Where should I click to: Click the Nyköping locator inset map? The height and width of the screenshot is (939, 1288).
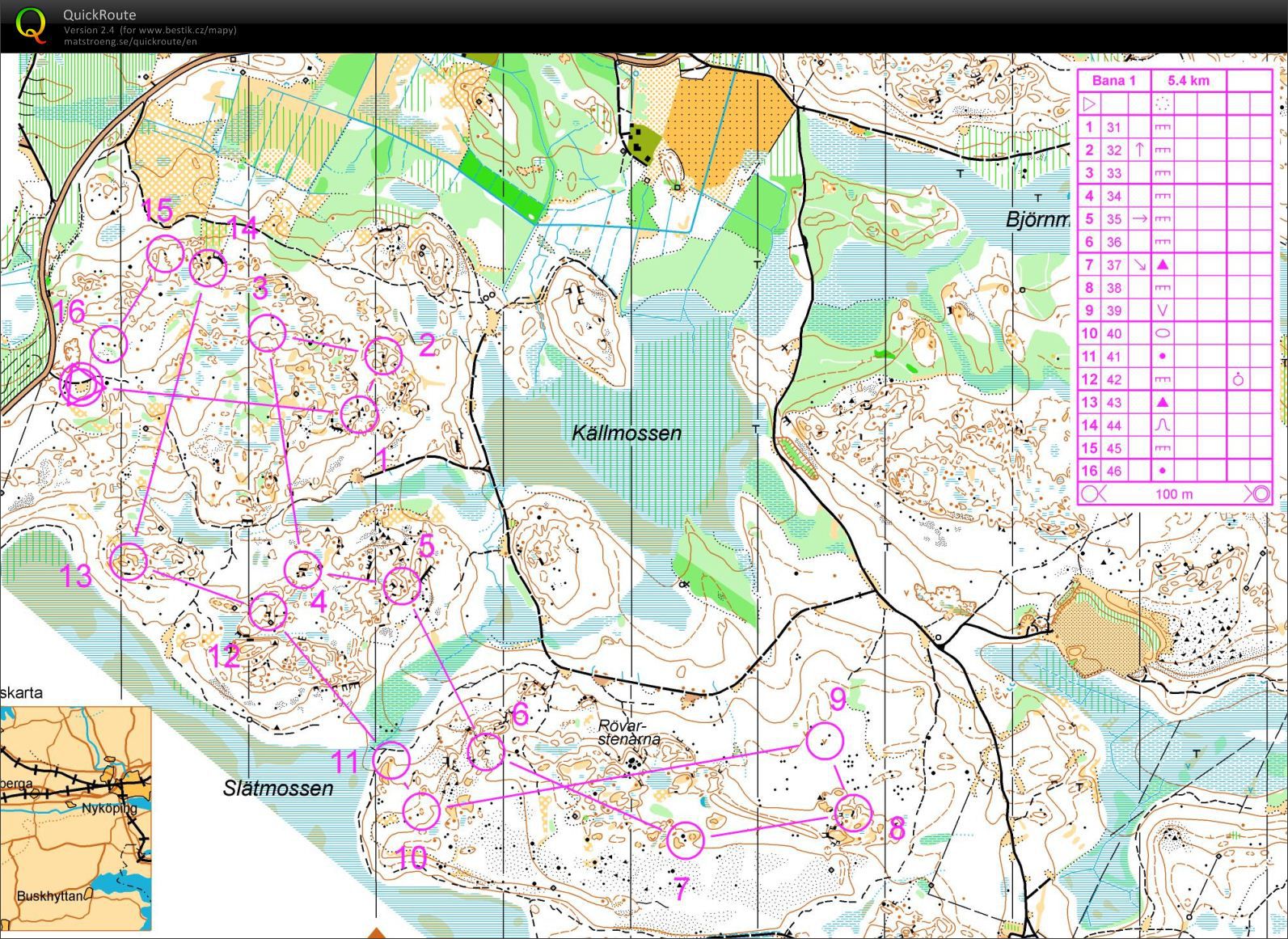click(x=76, y=818)
